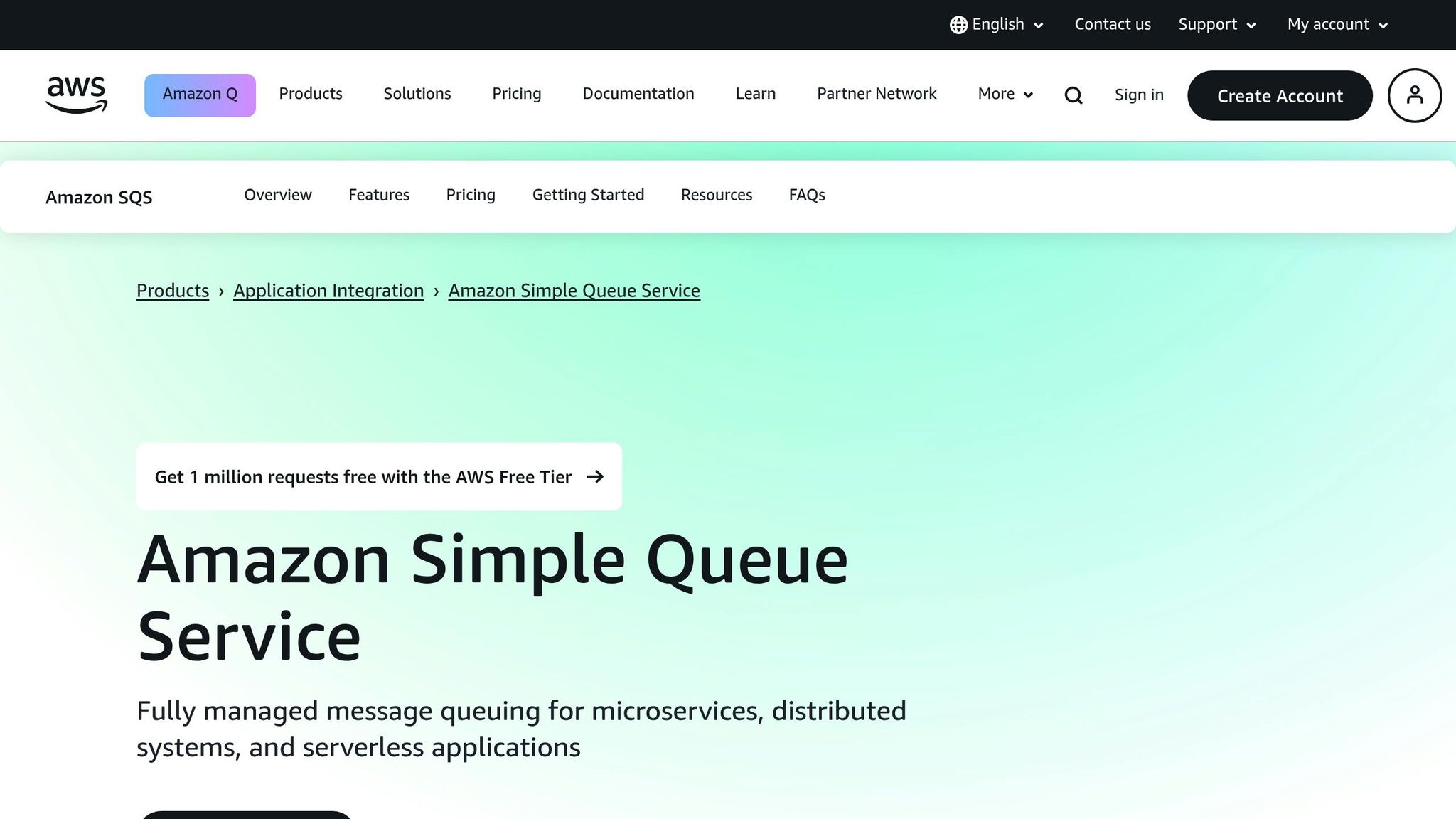1456x819 pixels.
Task: Click Get 1 million requests free banner
Action: [x=379, y=476]
